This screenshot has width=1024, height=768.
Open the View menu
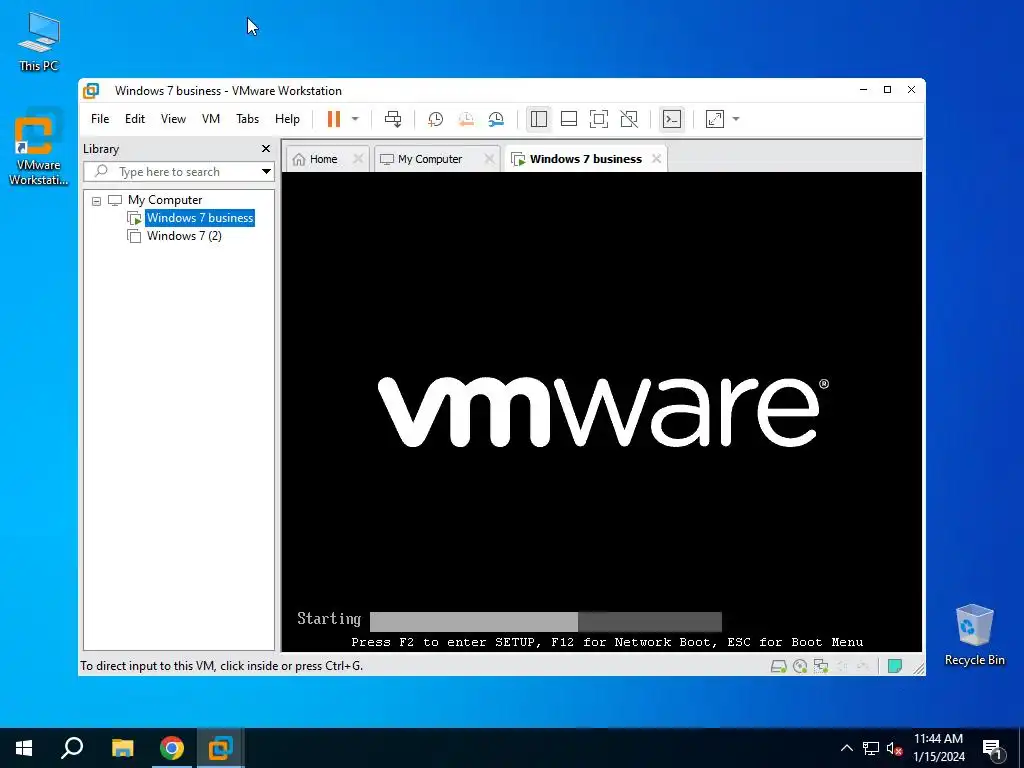point(174,119)
